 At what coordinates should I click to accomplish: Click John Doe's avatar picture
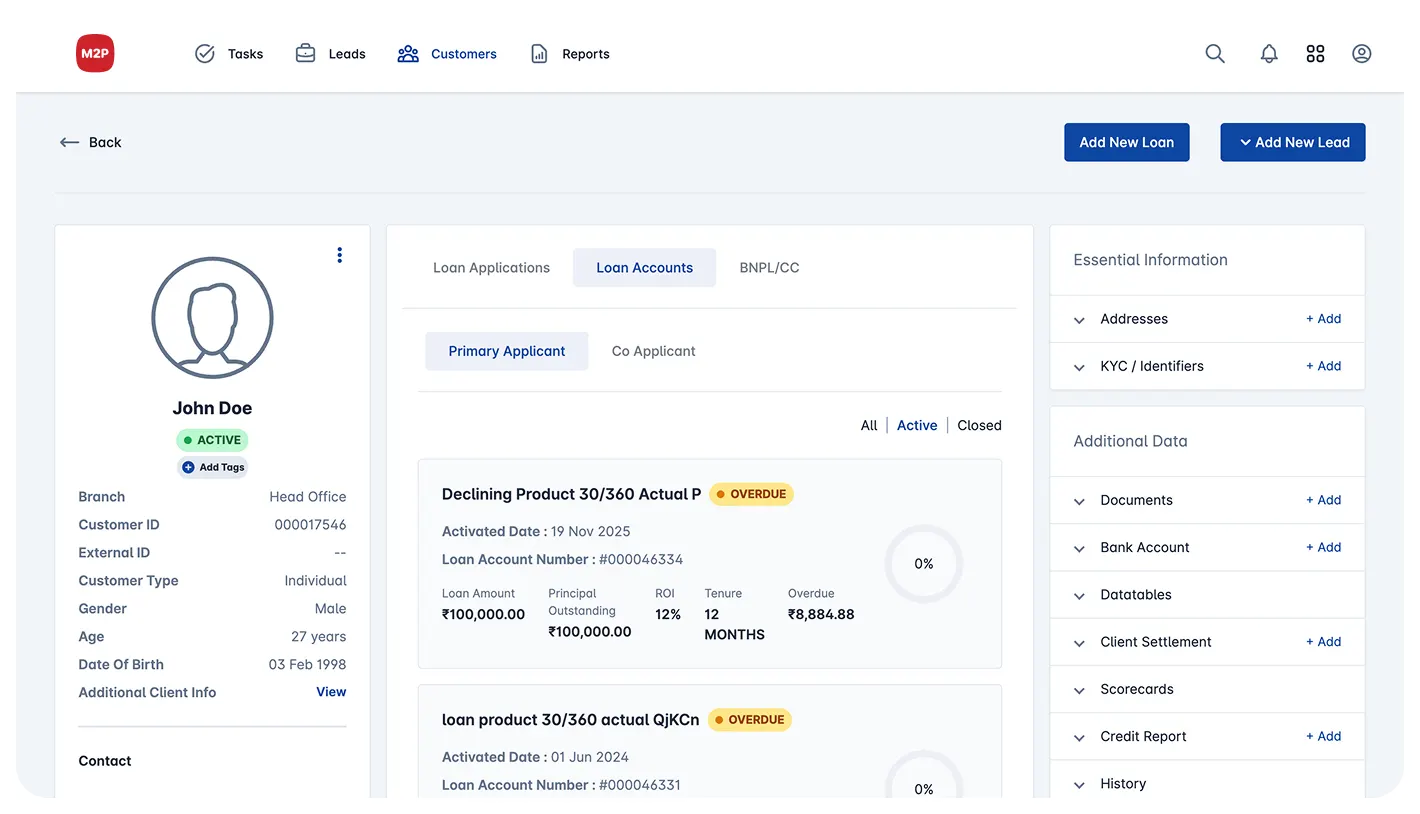tap(212, 318)
